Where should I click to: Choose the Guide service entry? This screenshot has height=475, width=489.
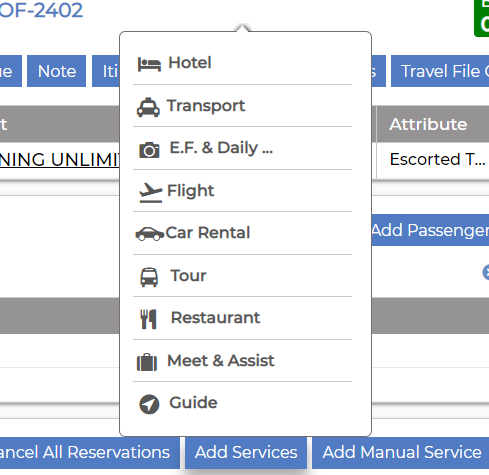tap(242, 403)
